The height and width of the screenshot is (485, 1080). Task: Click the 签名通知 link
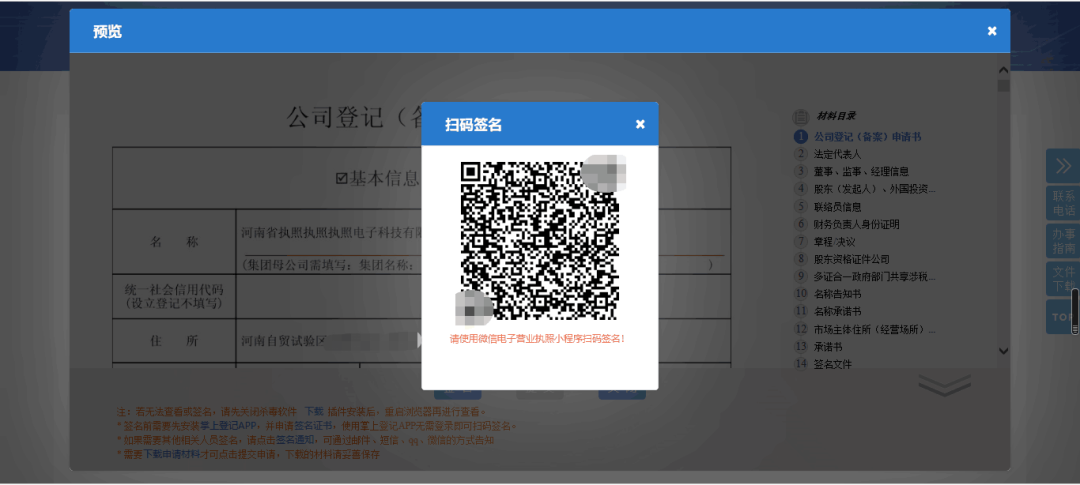click(295, 440)
